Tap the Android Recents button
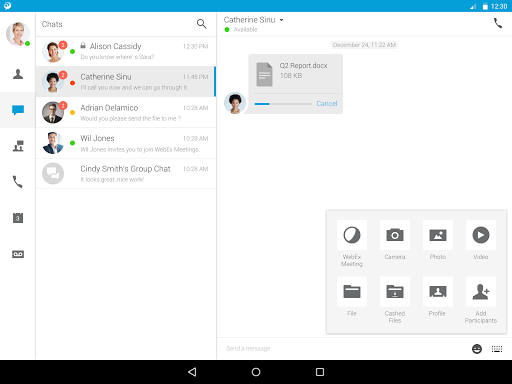The height and width of the screenshot is (384, 512). point(320,372)
